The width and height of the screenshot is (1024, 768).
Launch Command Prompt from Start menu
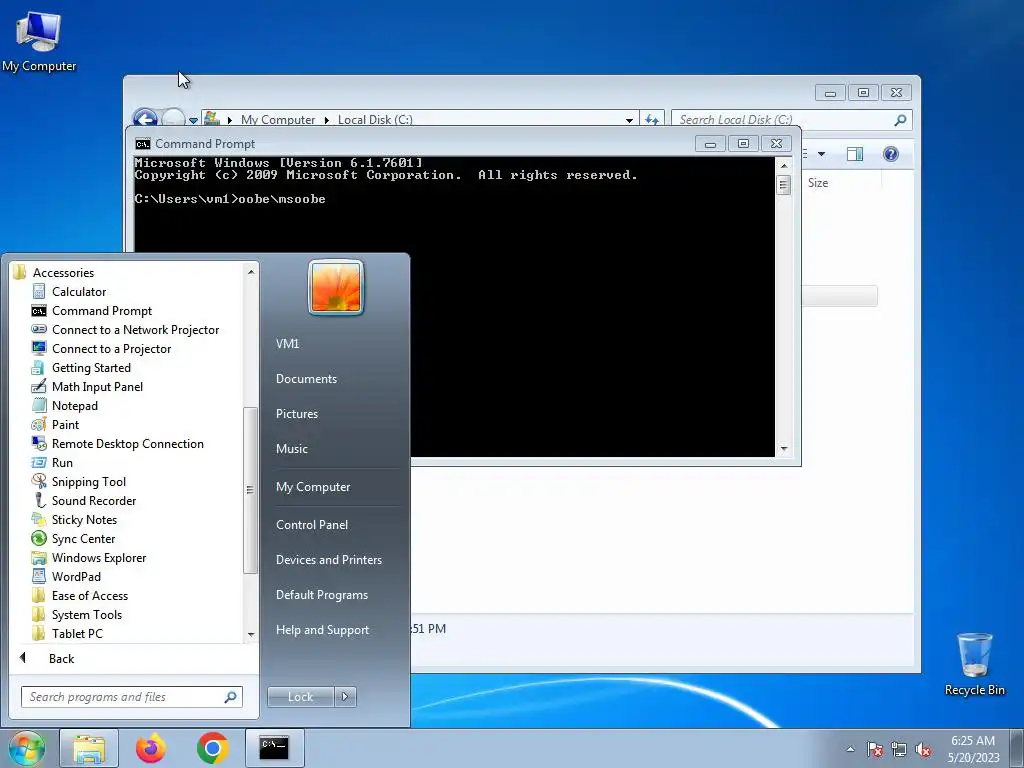point(101,311)
